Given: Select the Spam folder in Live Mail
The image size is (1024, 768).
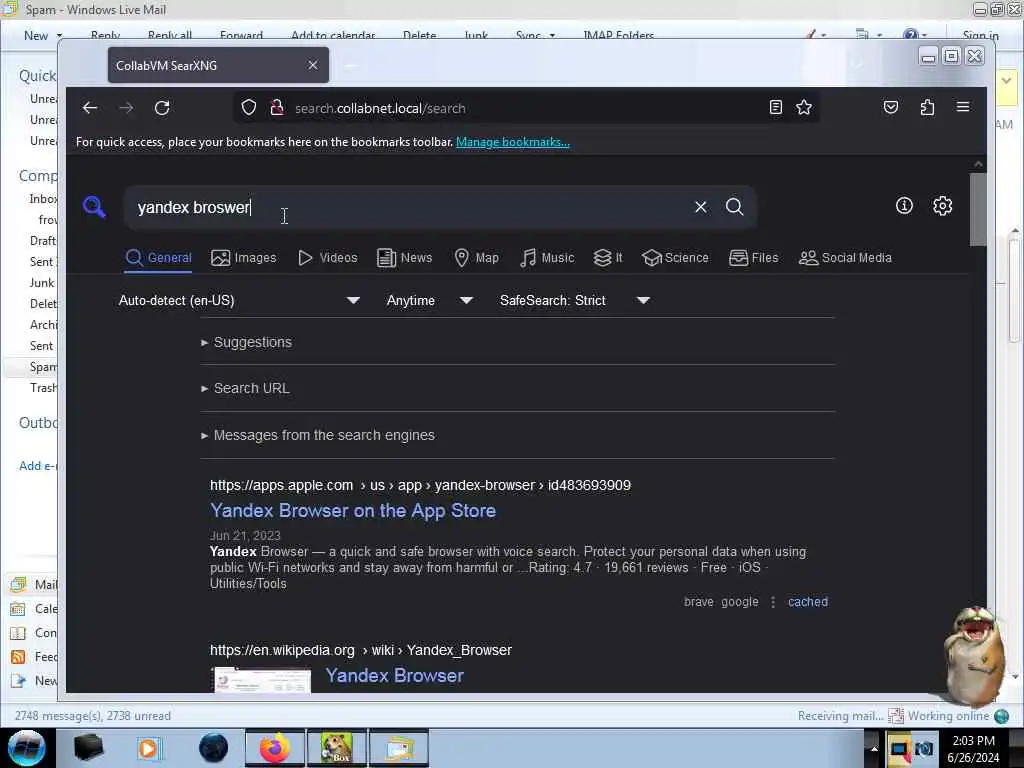Looking at the screenshot, I should click(42, 367).
